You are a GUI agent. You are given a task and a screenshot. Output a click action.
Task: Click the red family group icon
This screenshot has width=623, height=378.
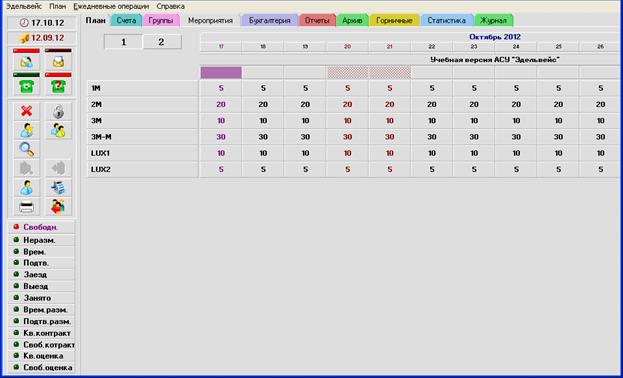[58, 207]
